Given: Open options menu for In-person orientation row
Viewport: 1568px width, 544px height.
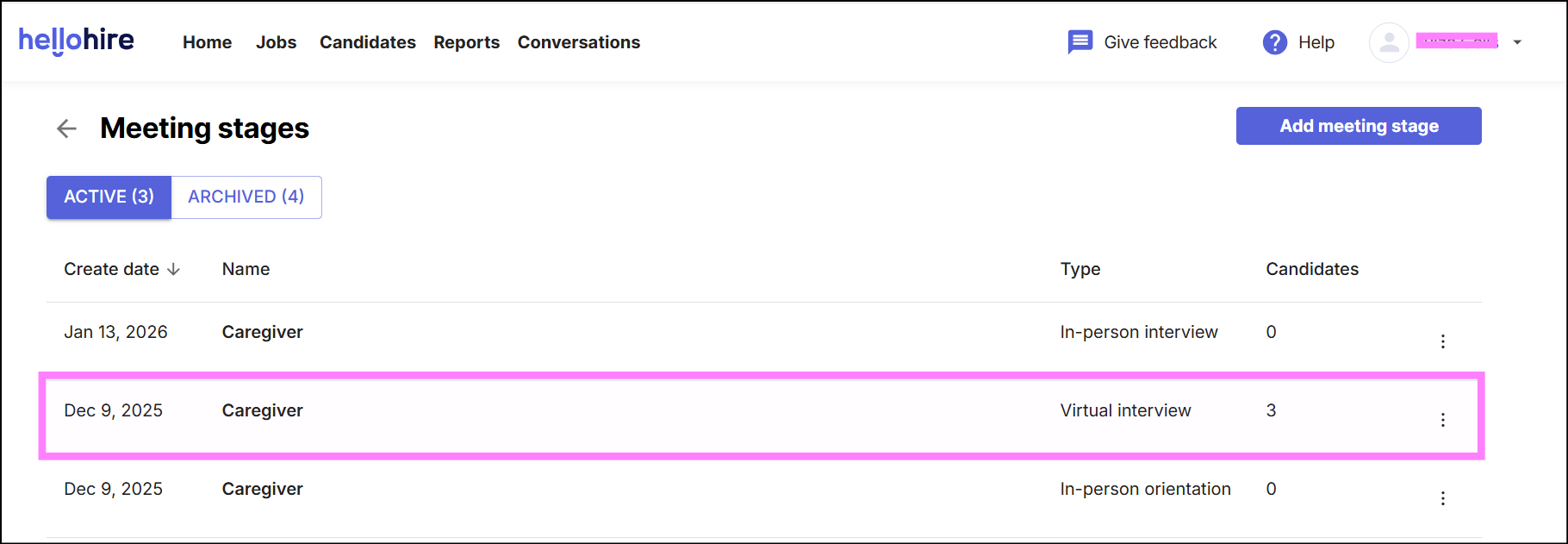Looking at the screenshot, I should tap(1442, 498).
